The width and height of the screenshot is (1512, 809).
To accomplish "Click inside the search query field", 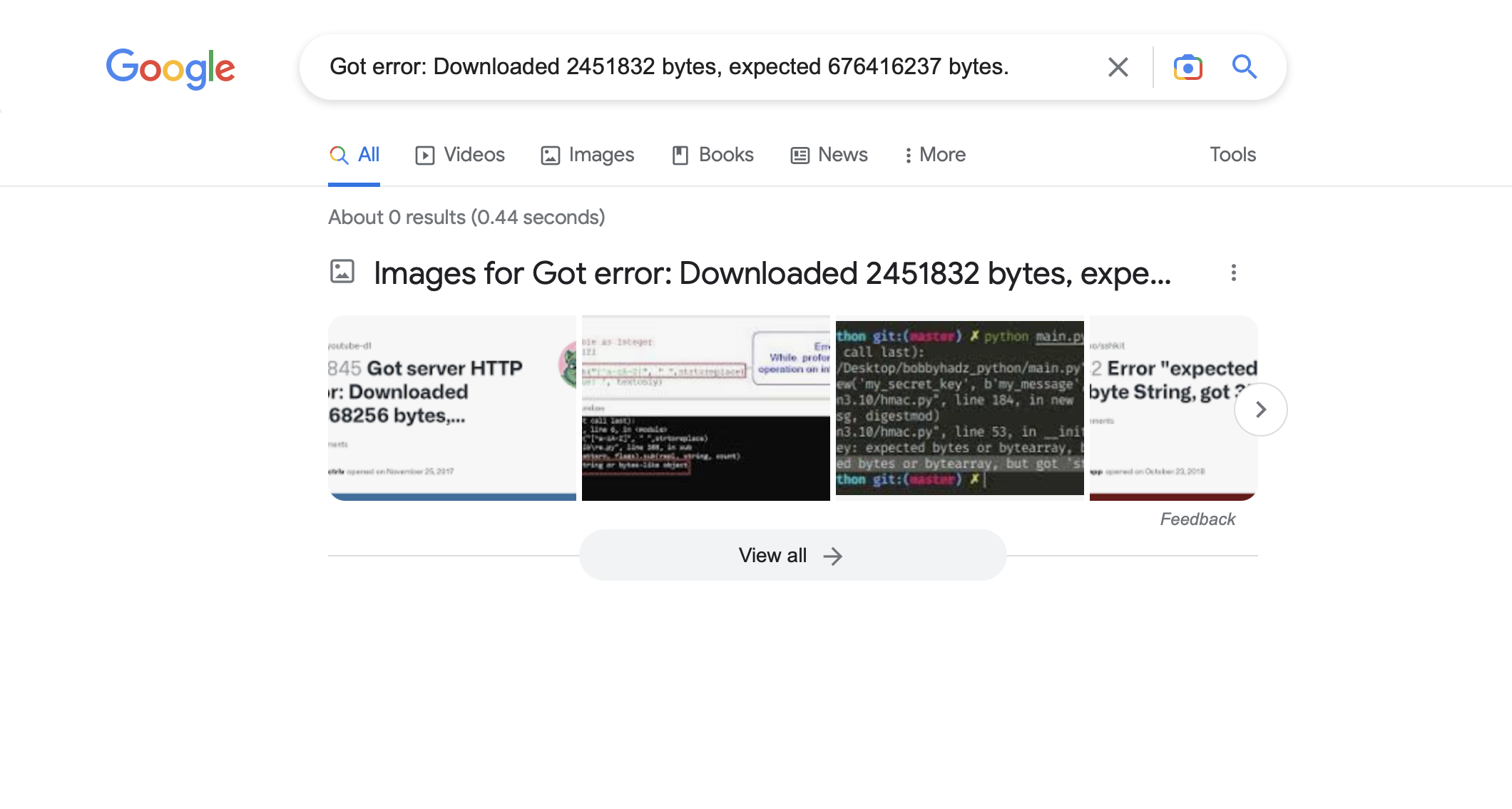I will coord(713,66).
